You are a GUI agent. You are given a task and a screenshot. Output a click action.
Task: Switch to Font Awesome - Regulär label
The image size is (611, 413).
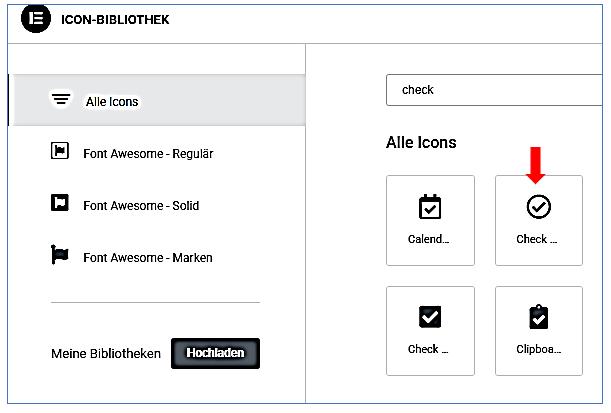coord(148,154)
